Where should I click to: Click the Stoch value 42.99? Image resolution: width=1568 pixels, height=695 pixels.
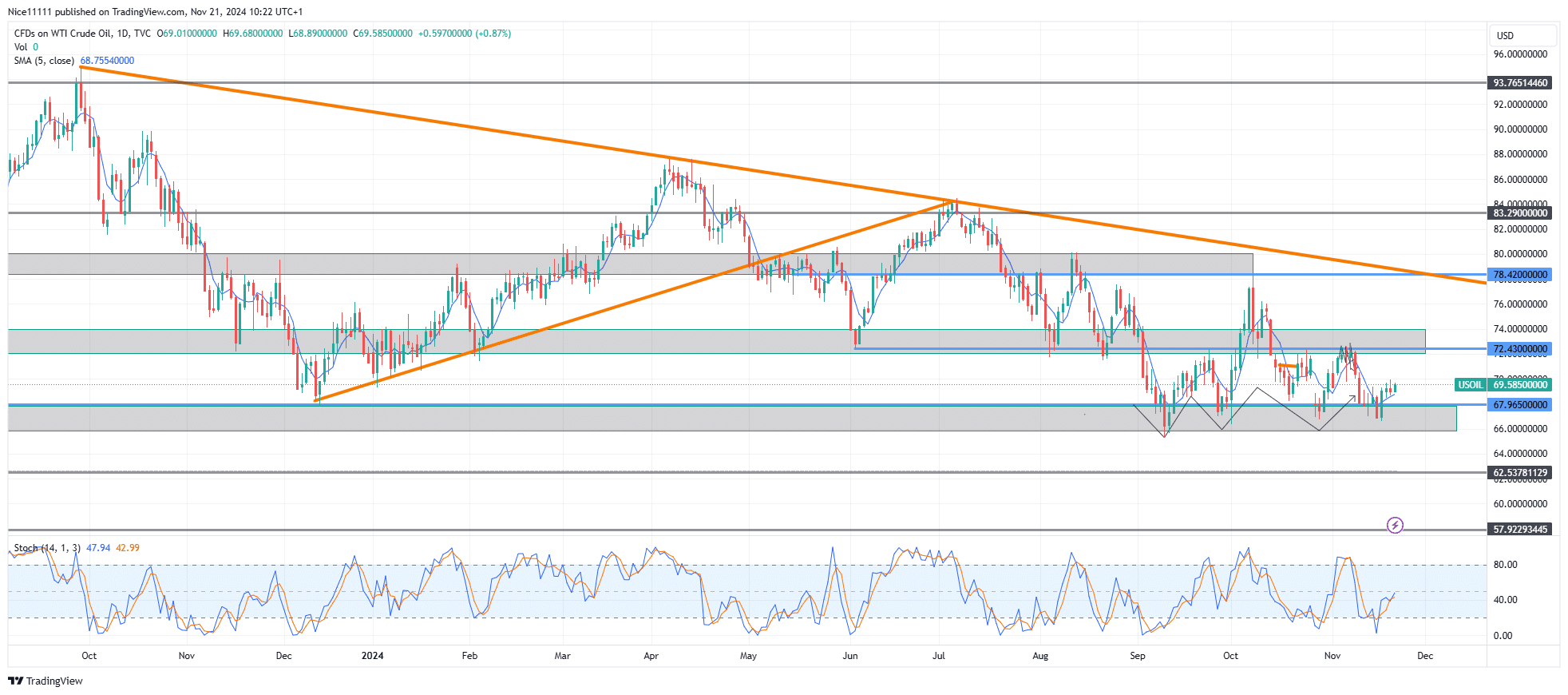128,548
